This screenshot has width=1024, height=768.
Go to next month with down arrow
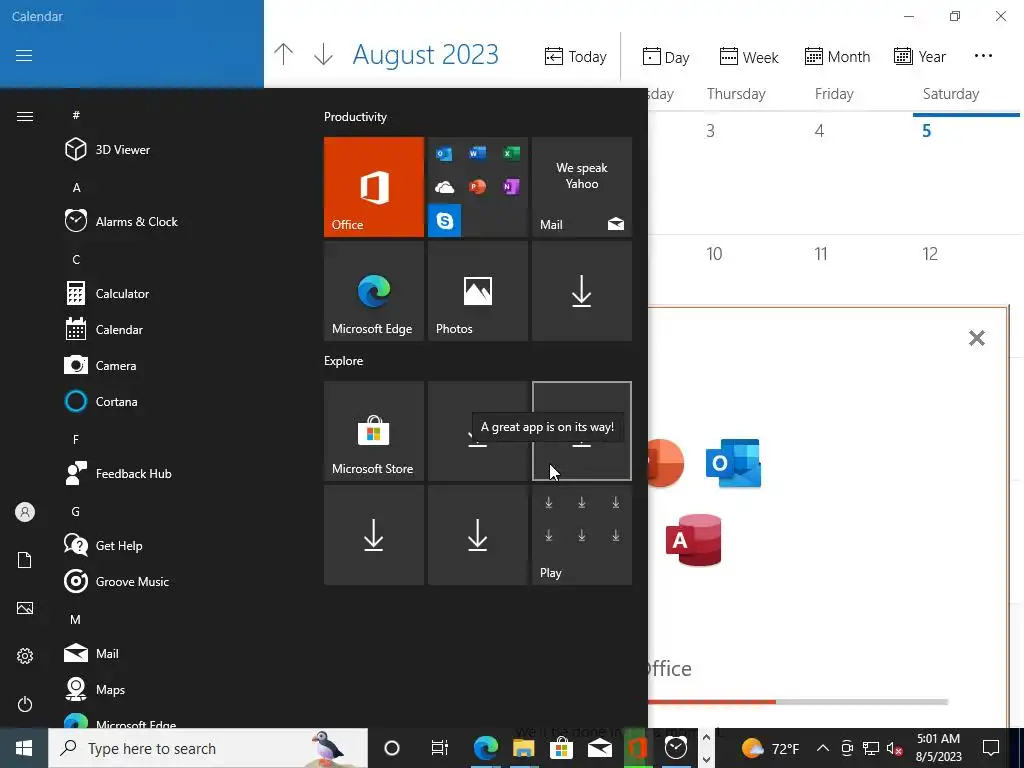(323, 54)
